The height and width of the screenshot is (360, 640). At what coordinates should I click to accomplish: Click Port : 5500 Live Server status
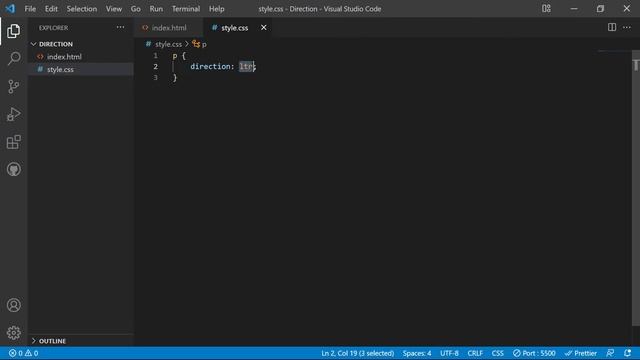click(534, 353)
